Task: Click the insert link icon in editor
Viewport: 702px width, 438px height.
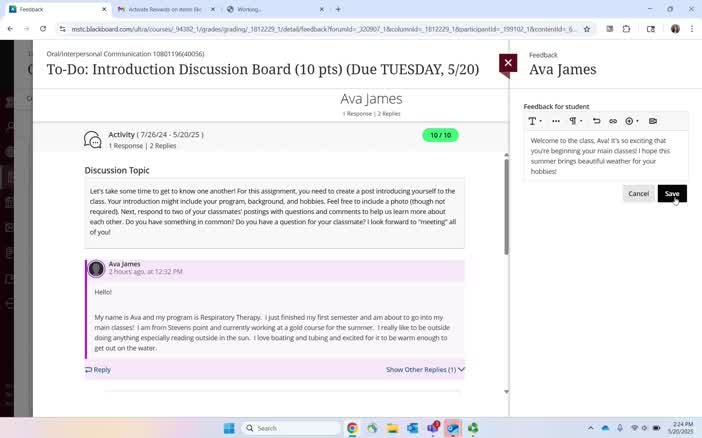Action: point(613,121)
